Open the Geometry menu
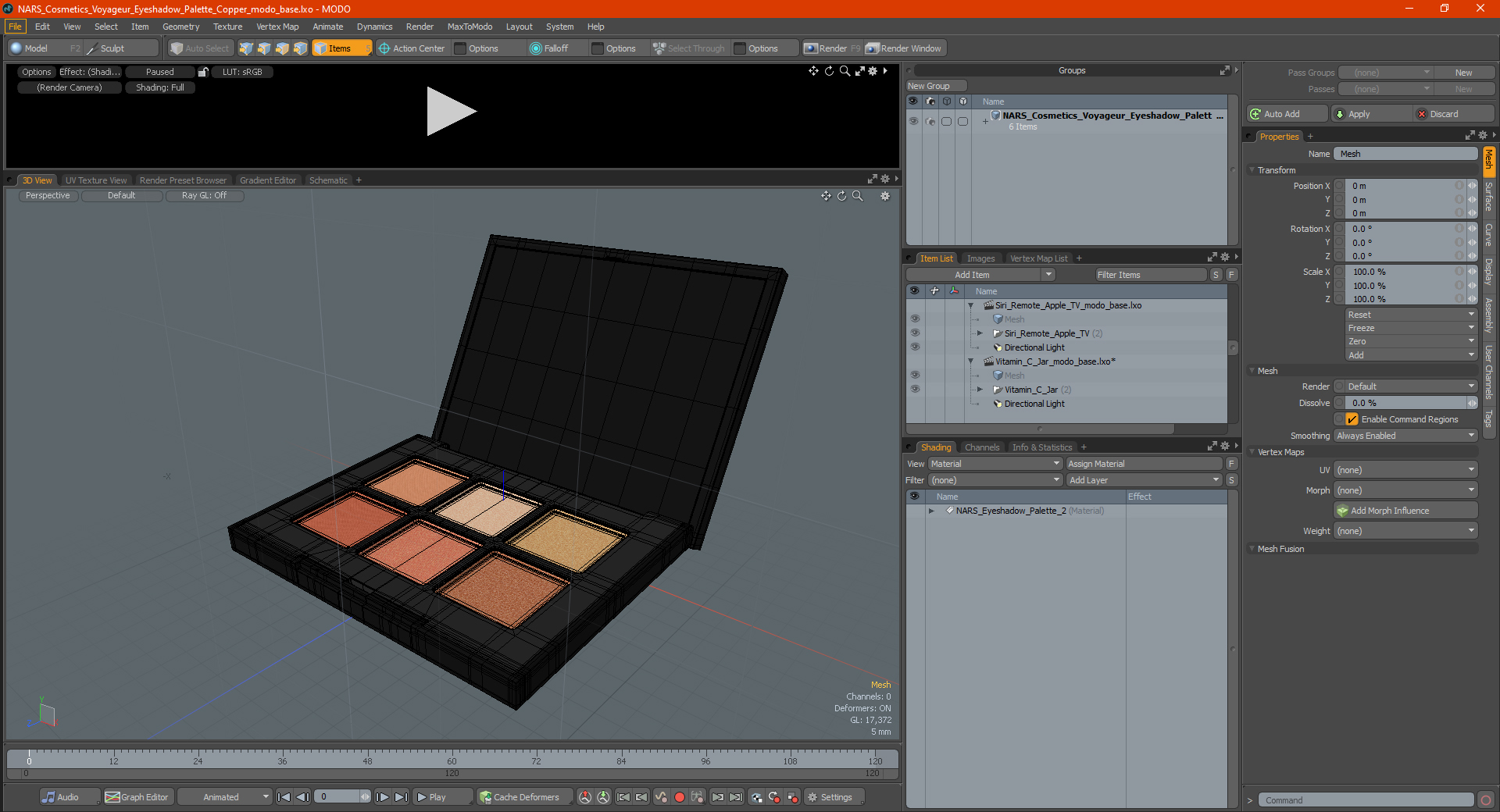 180,27
